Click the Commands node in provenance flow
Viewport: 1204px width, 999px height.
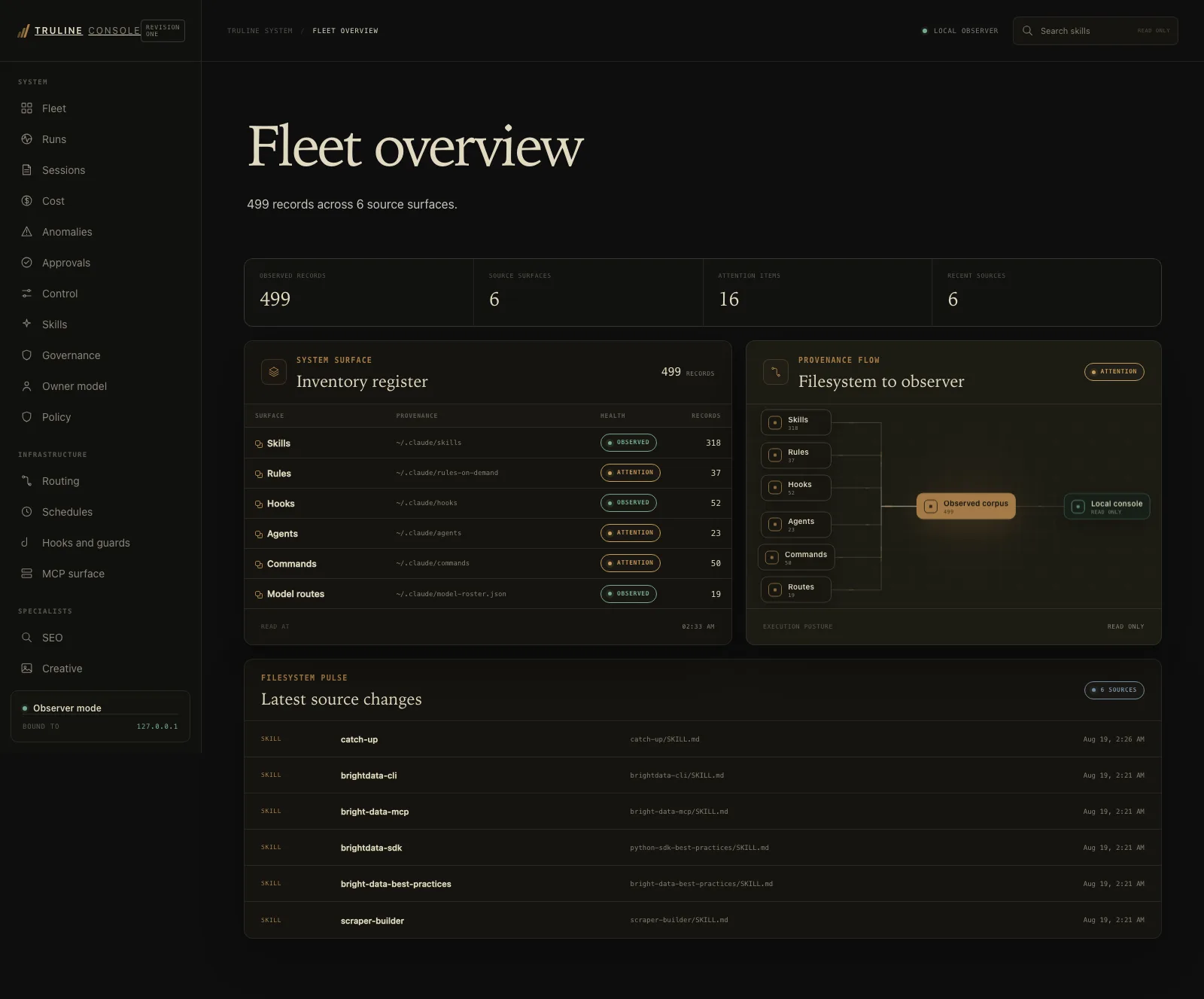796,557
